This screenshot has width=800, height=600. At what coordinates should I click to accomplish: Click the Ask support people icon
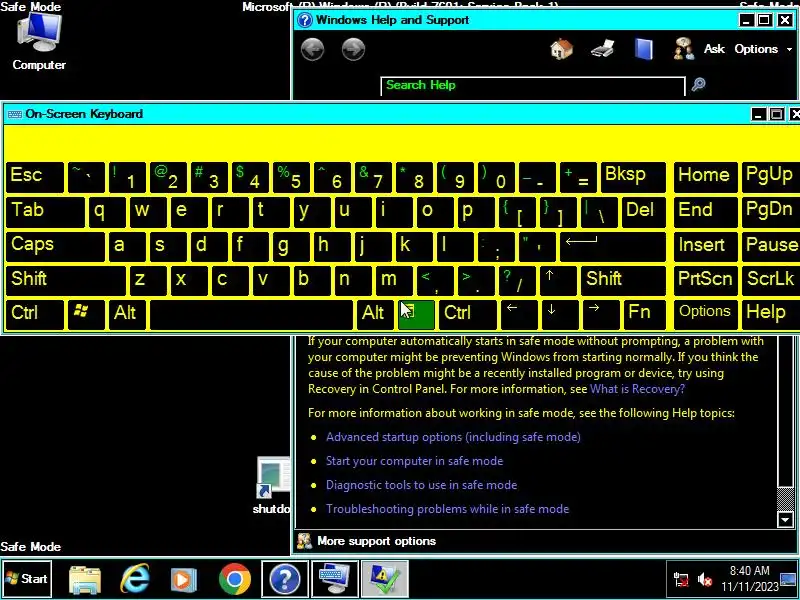pyautogui.click(x=684, y=49)
